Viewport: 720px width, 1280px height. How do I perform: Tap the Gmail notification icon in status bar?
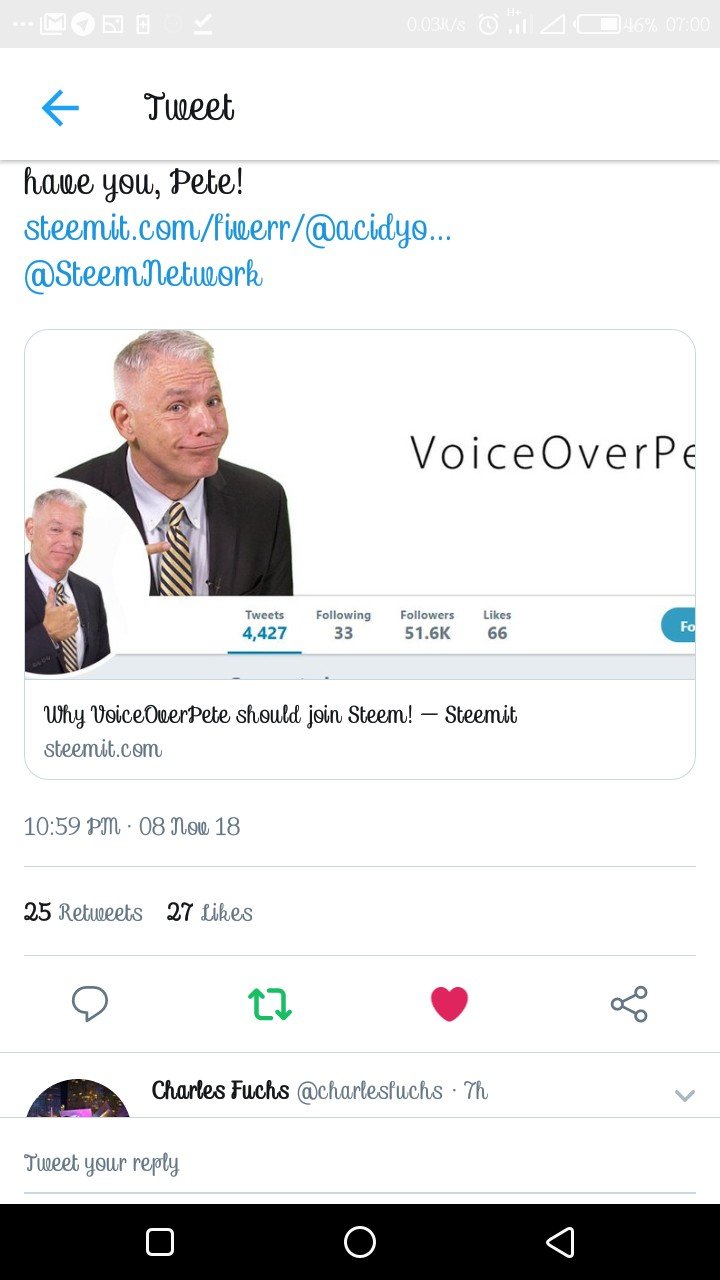pyautogui.click(x=53, y=24)
